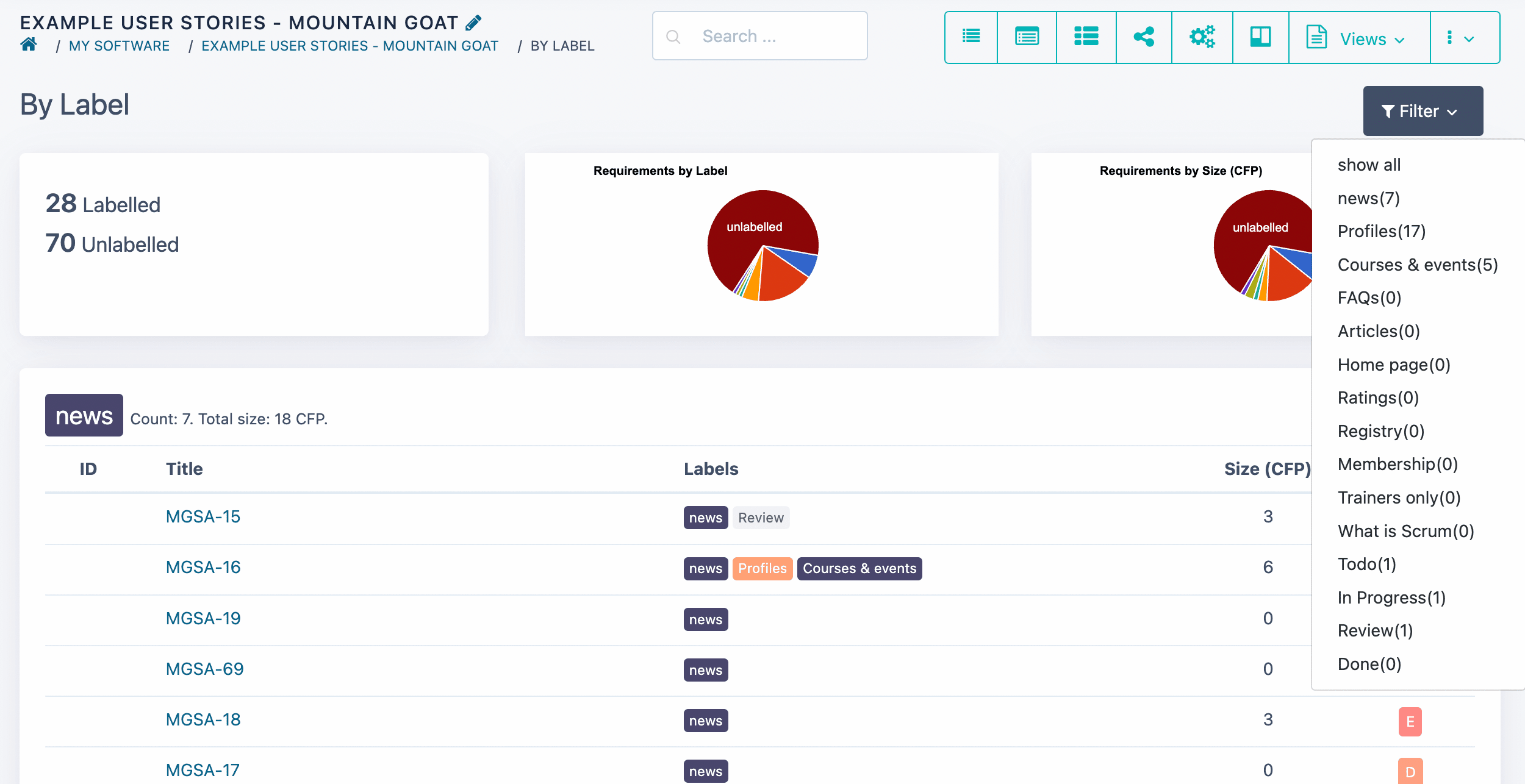1525x784 pixels.
Task: Click the news label on MGSA-69
Action: coord(706,670)
